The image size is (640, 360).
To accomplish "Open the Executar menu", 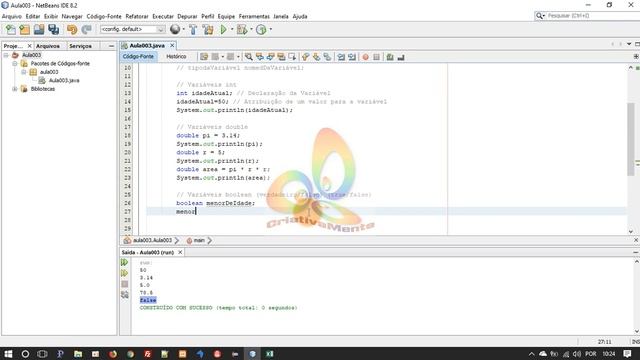I will (163, 16).
